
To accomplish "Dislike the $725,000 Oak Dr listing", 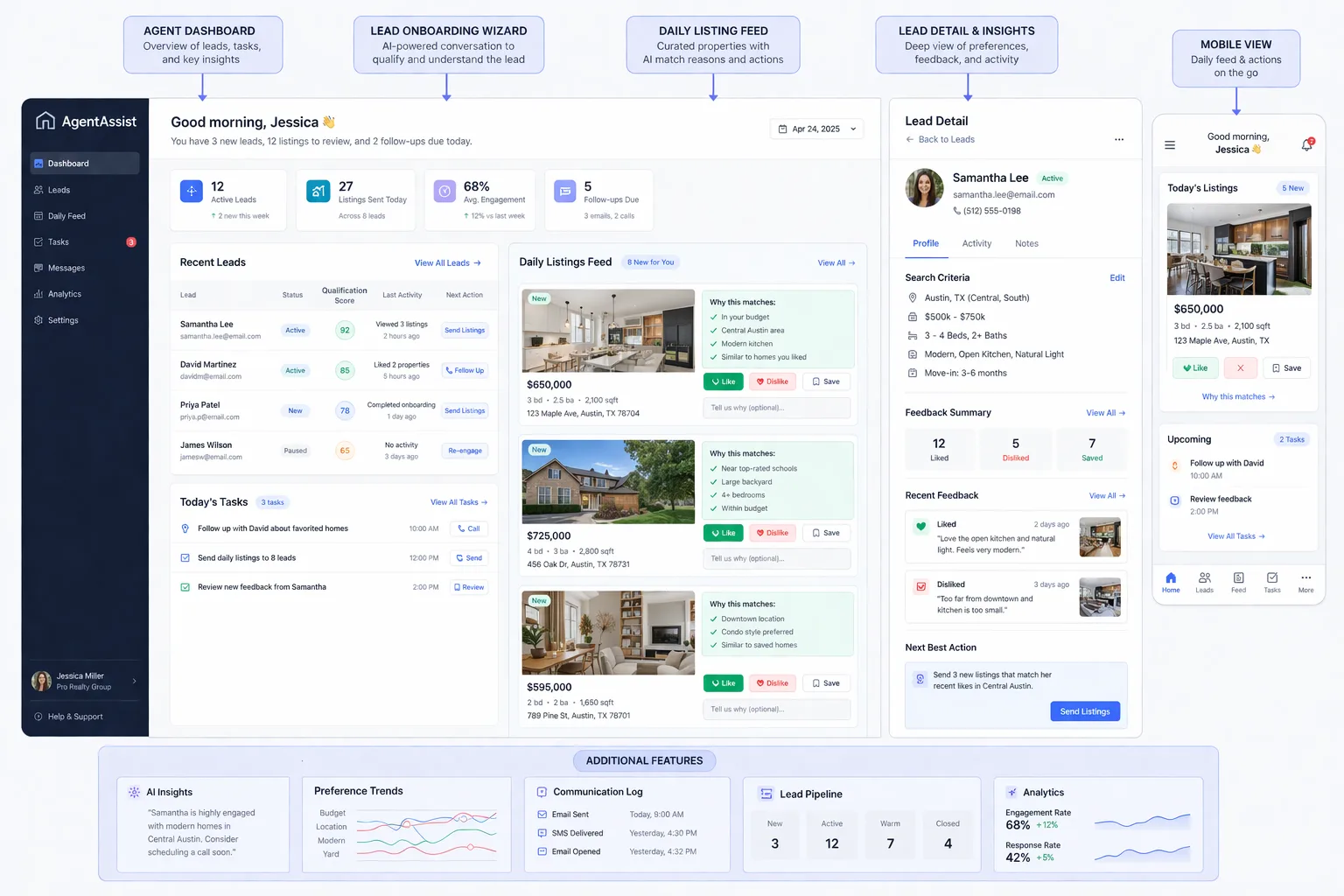I will [x=773, y=533].
